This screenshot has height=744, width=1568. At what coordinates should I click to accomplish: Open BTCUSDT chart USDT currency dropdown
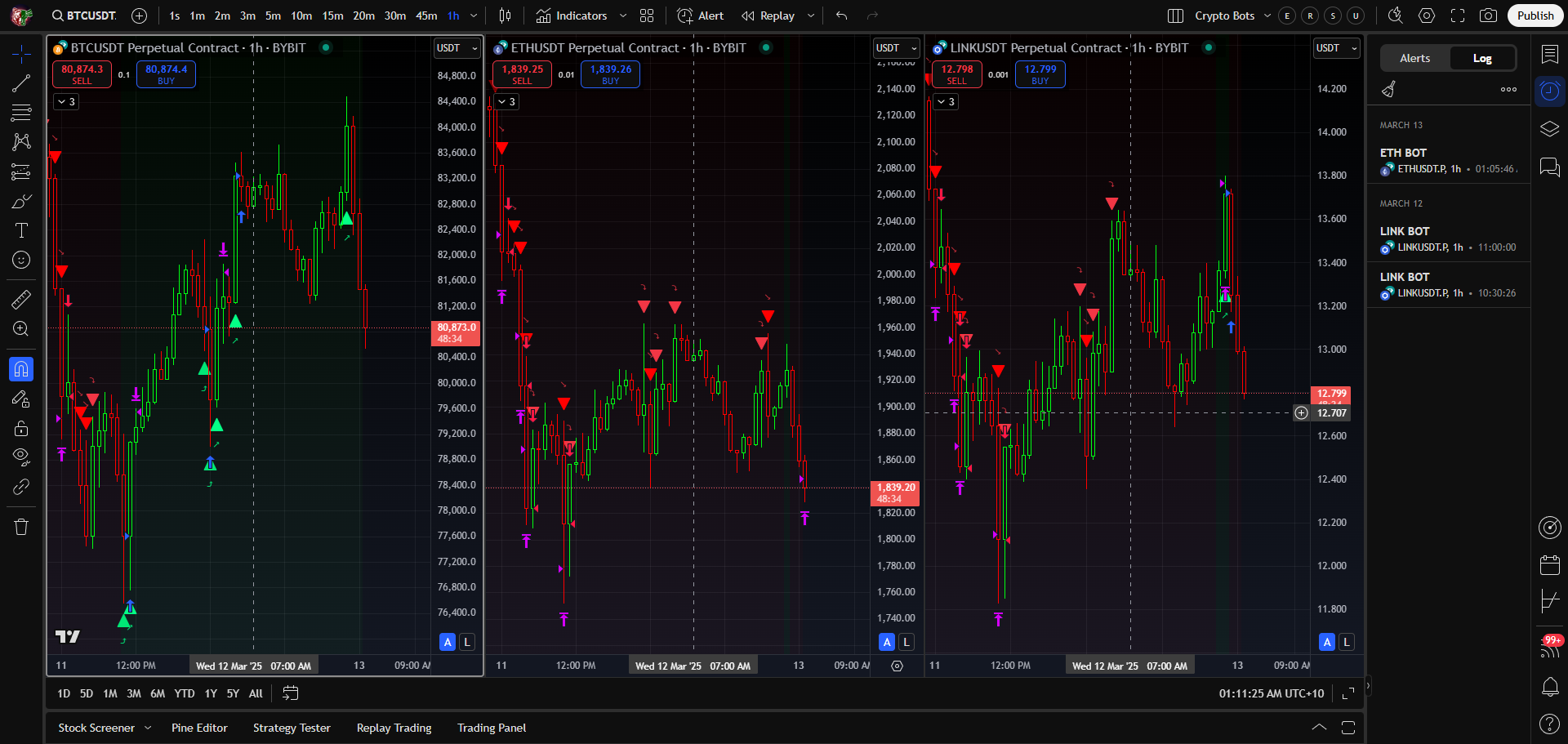click(x=457, y=48)
